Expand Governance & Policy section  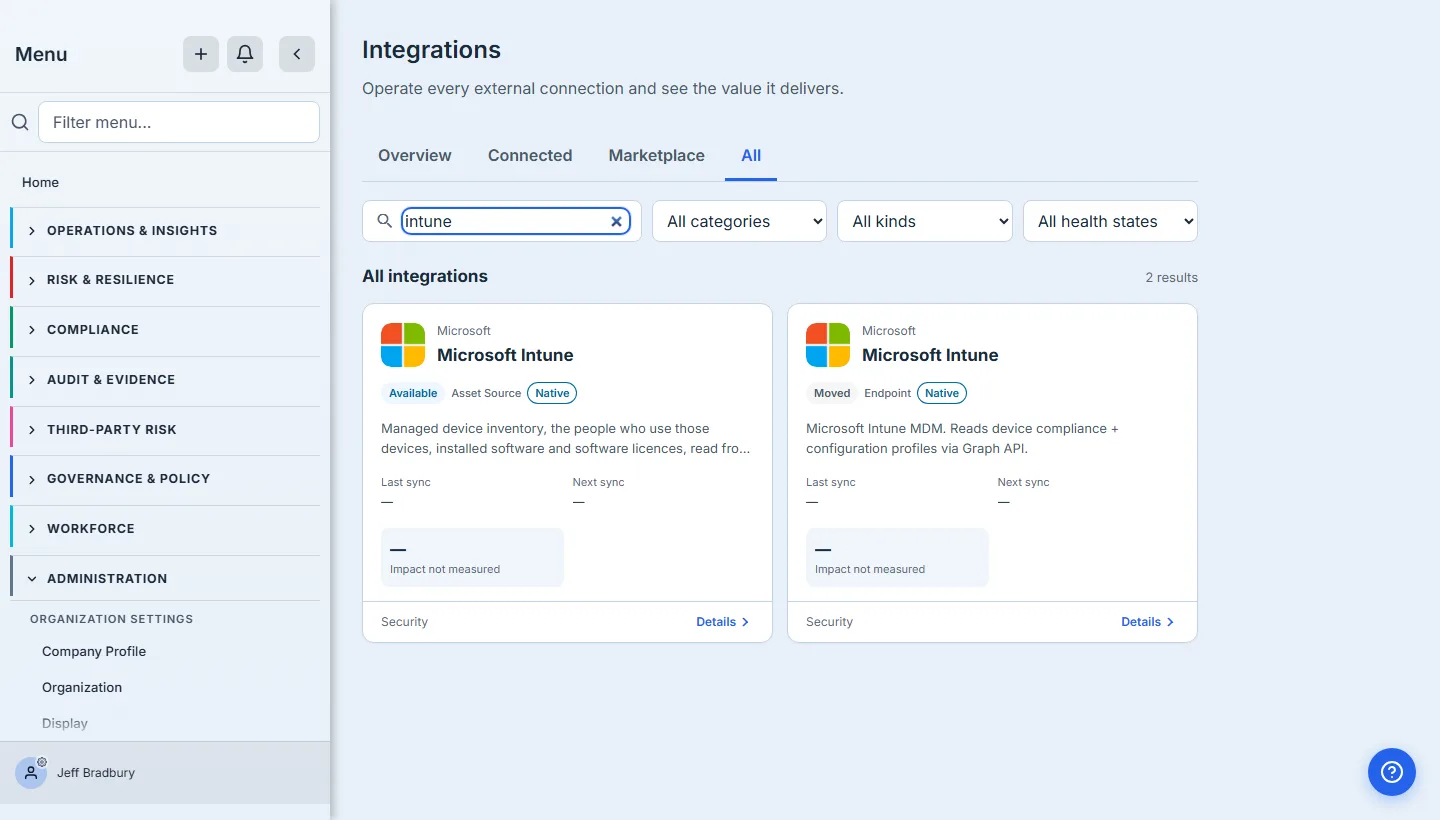165,479
